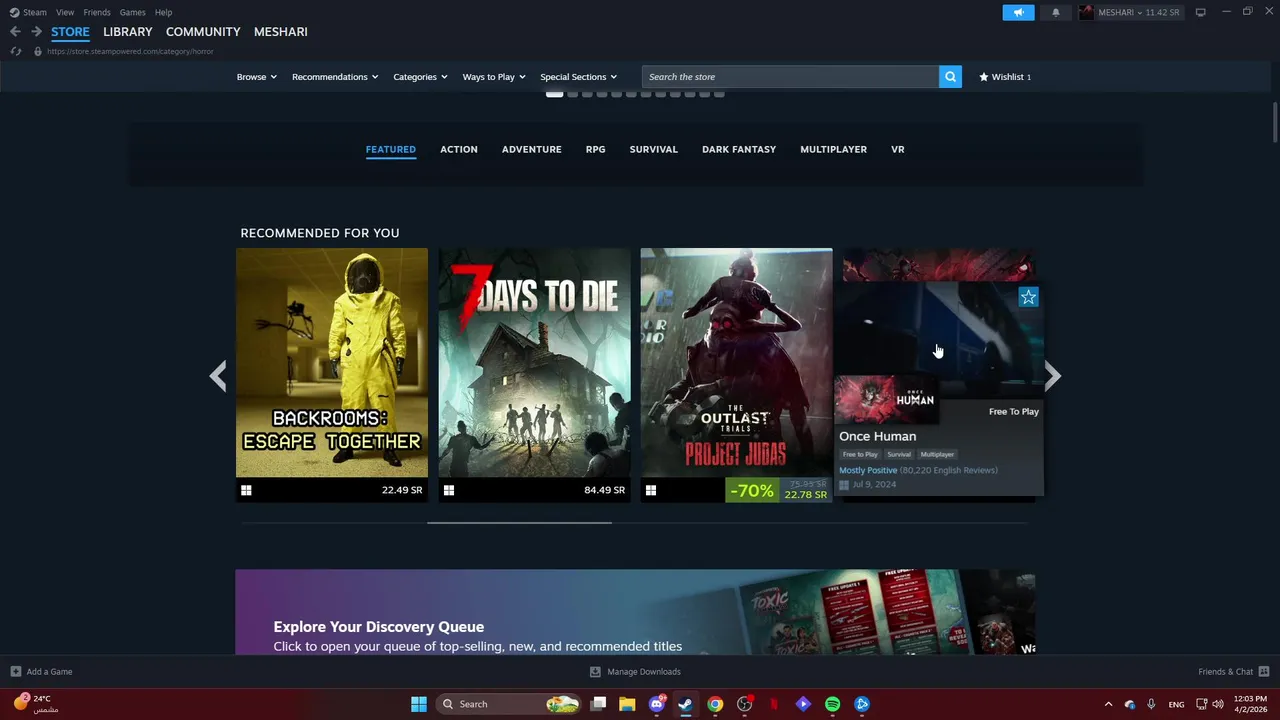Screen dimensions: 1280x720
Task: Open announcements via the blue megaphone icon
Action: (1018, 12)
